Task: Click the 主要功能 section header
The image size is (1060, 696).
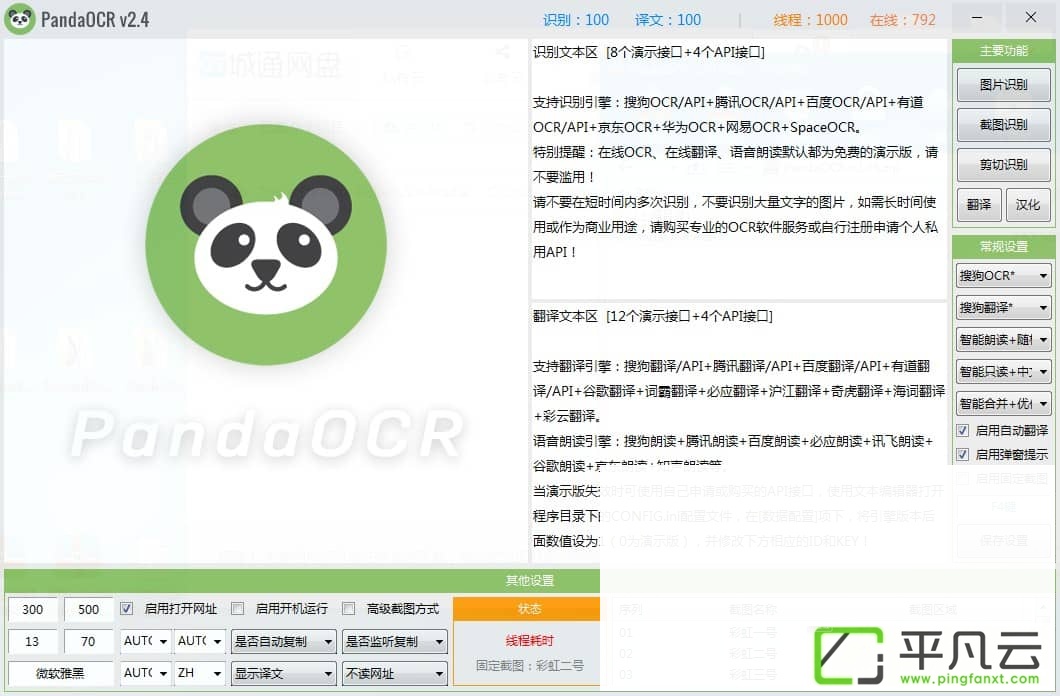Action: [1003, 51]
